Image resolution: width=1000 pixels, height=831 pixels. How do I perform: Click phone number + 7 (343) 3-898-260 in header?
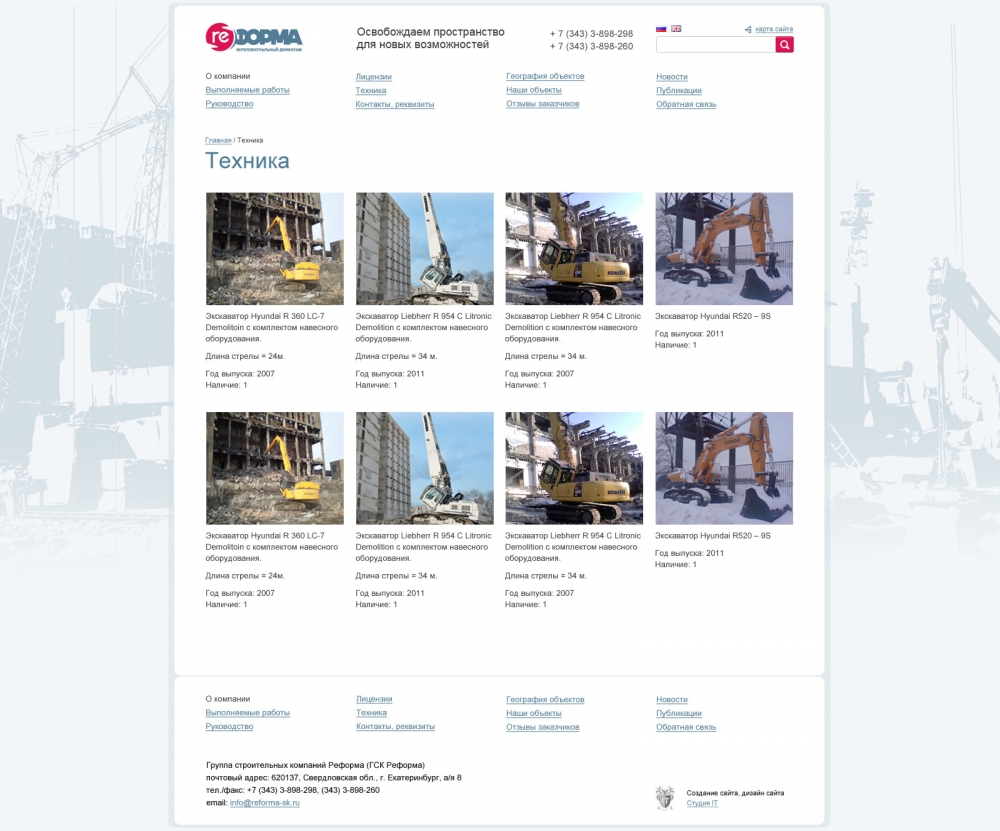(591, 47)
